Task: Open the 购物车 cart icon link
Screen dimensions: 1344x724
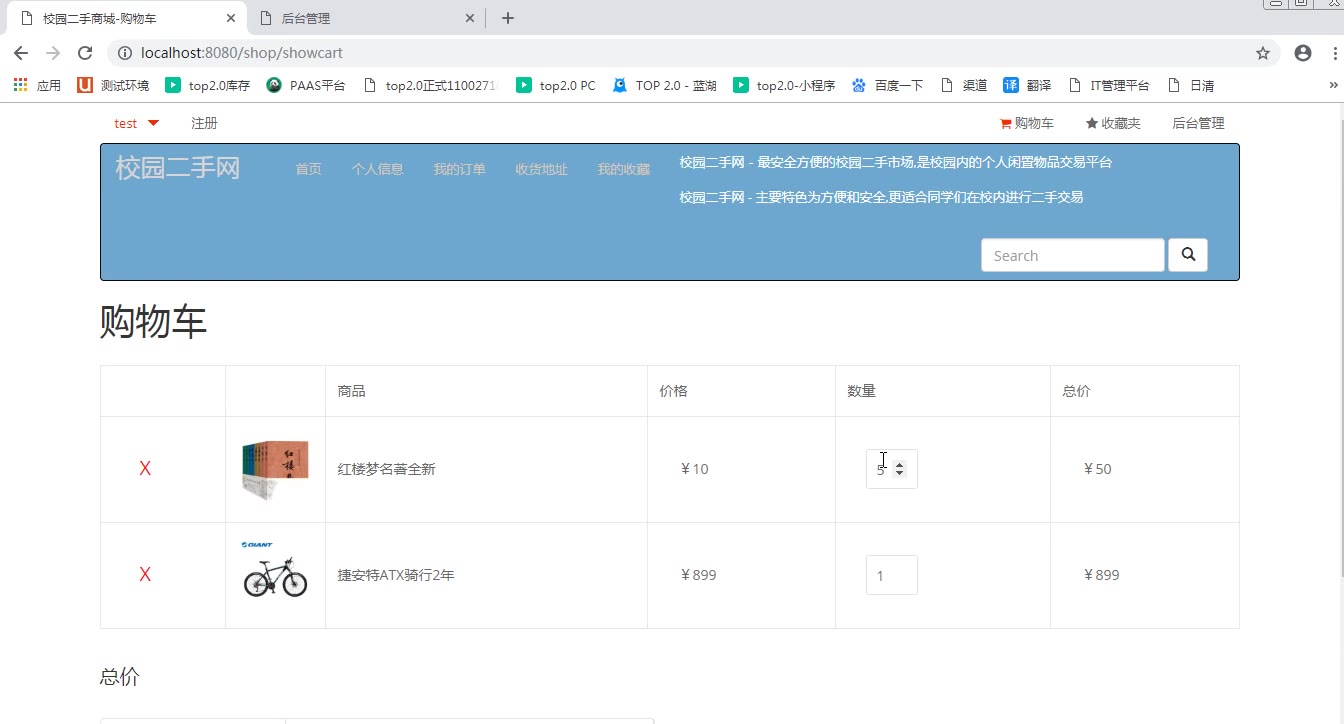Action: coord(1027,124)
